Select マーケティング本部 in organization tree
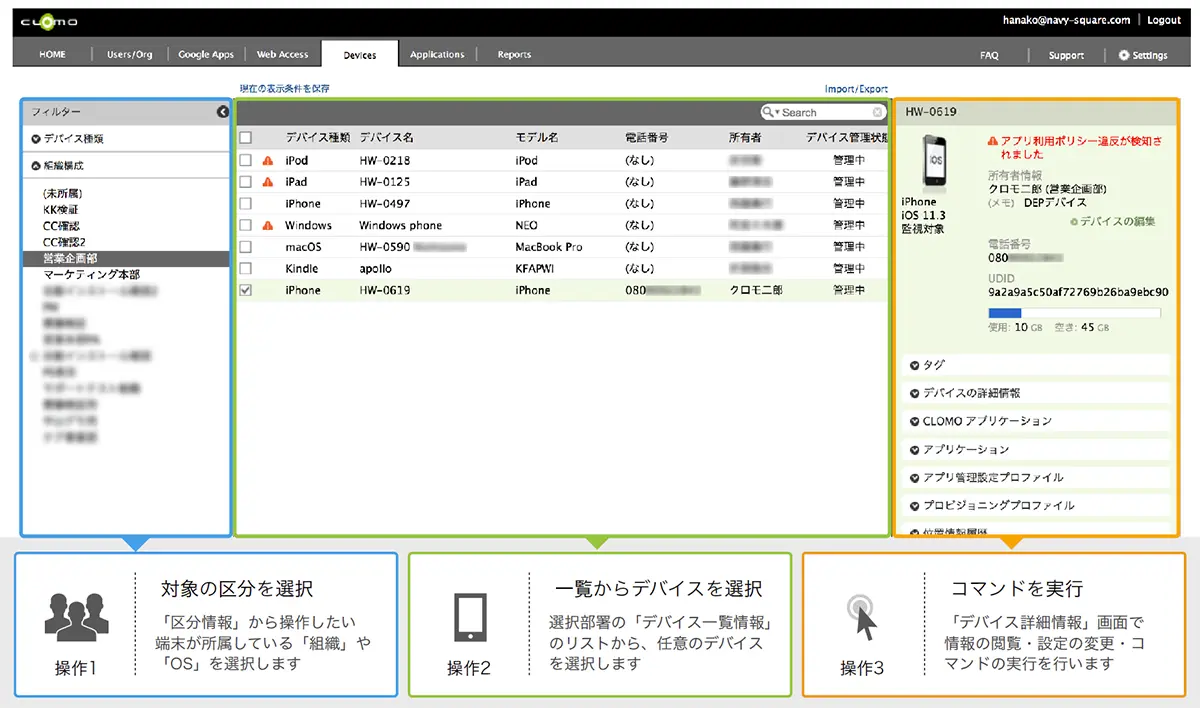The width and height of the screenshot is (1200, 708). pos(91,275)
